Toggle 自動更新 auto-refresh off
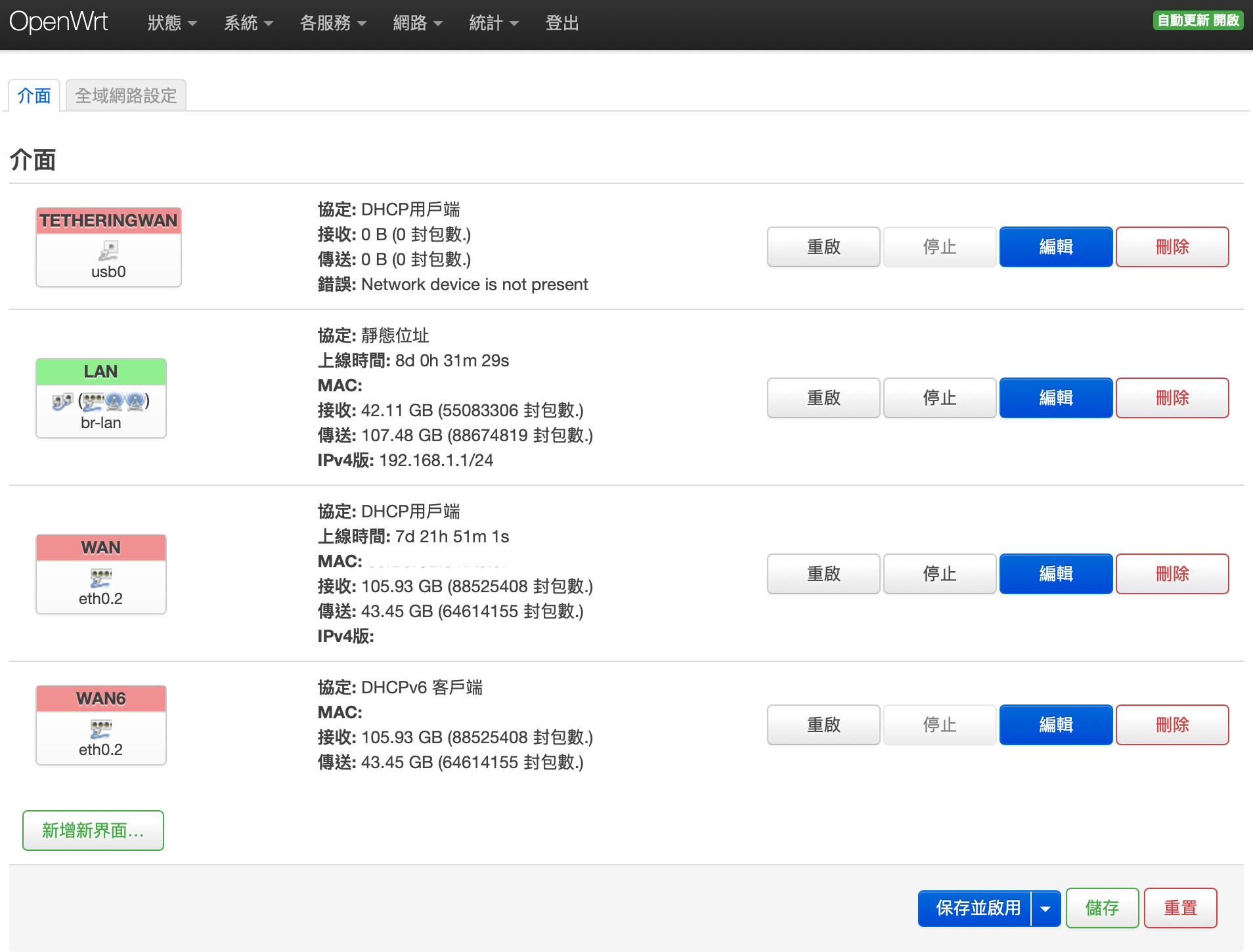This screenshot has width=1253, height=952. (x=1197, y=20)
